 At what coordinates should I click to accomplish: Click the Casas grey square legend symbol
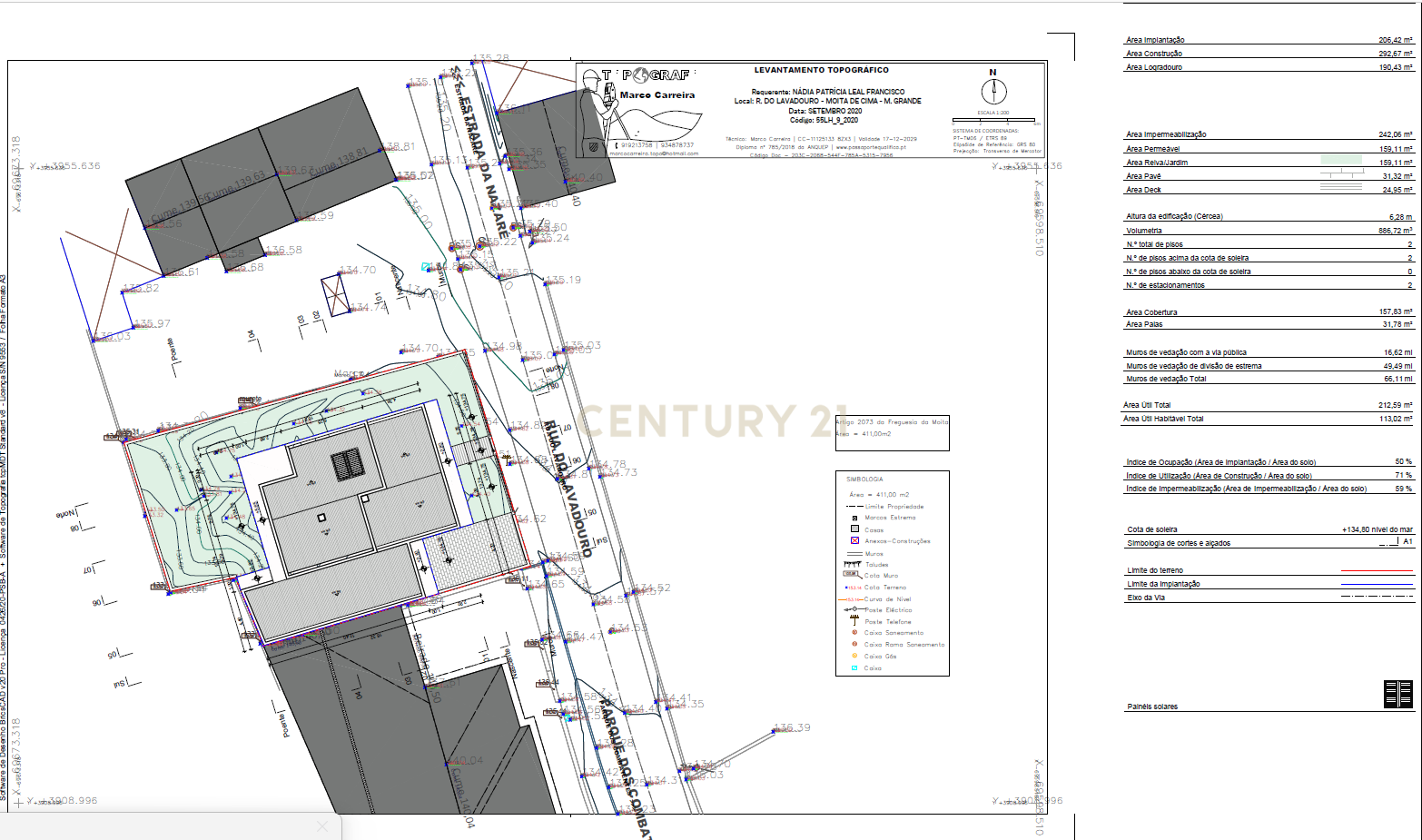coord(854,529)
